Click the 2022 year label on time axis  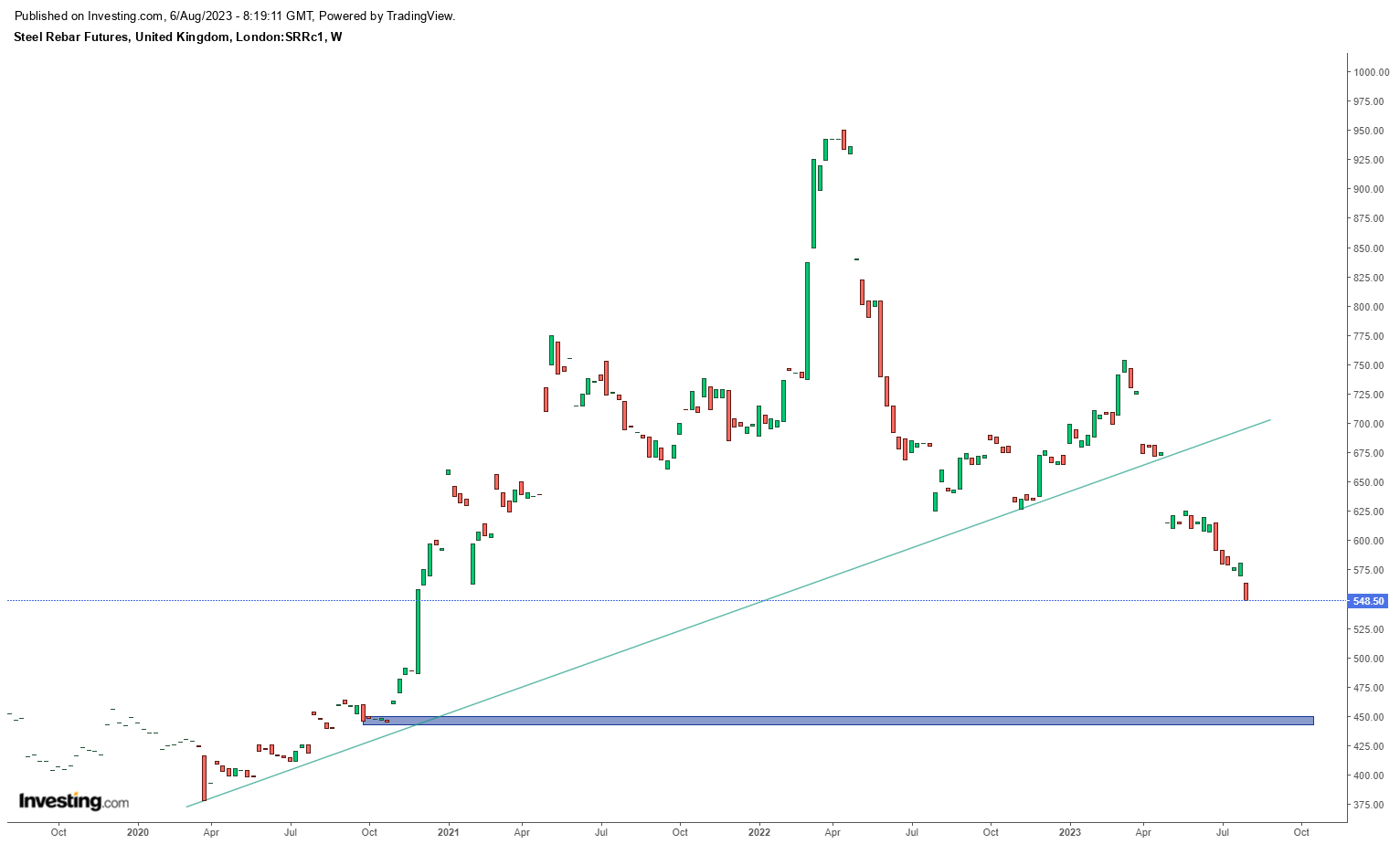pos(759,832)
